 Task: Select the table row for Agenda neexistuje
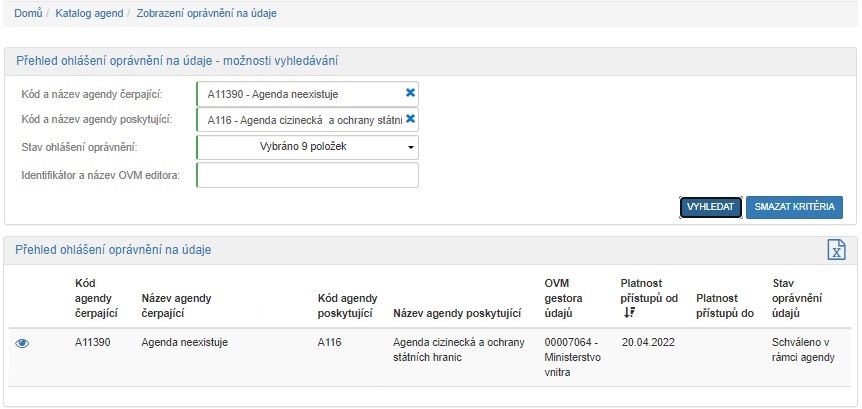(184, 343)
